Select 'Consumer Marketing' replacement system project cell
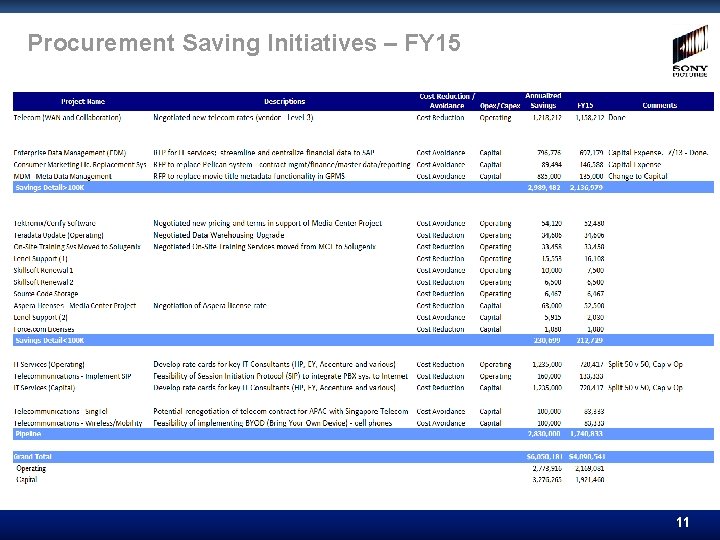This screenshot has width=720, height=540. [80, 164]
